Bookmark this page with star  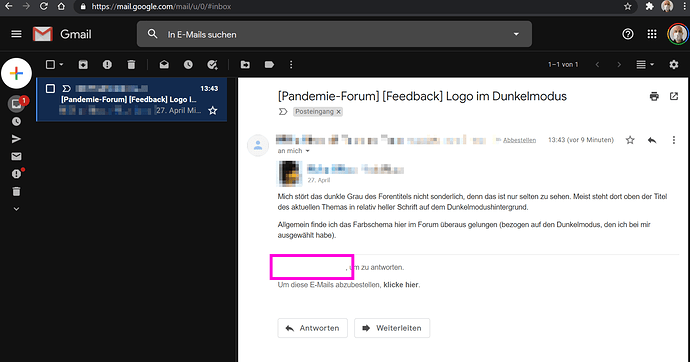628,6
